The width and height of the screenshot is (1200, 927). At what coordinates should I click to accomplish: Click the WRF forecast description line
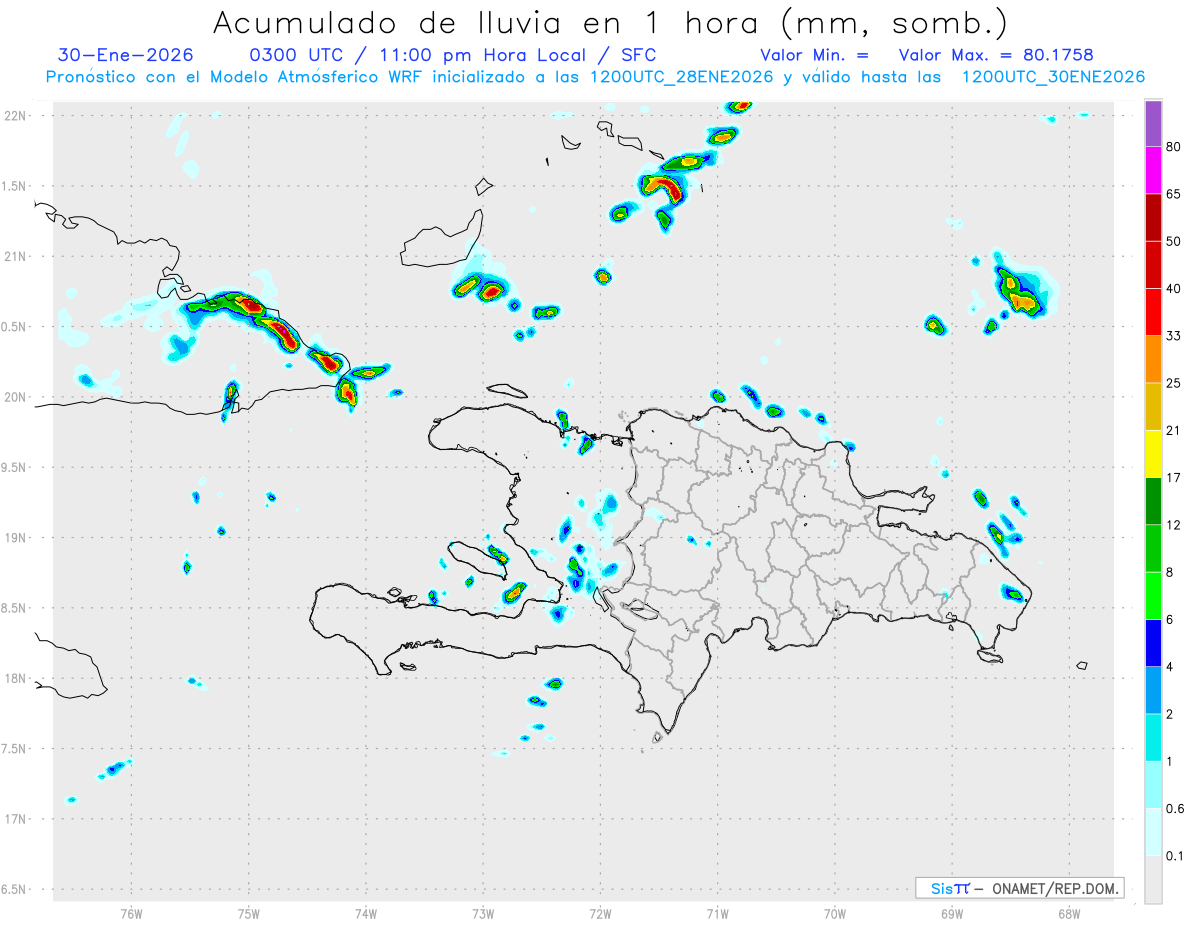click(595, 77)
